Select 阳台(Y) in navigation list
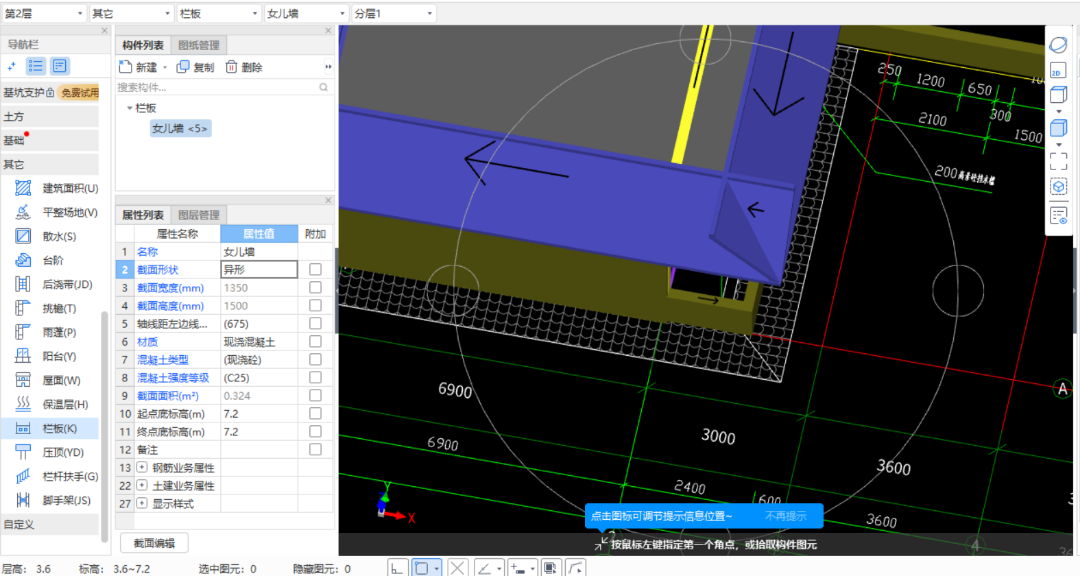The height and width of the screenshot is (576, 1080). pos(45,356)
